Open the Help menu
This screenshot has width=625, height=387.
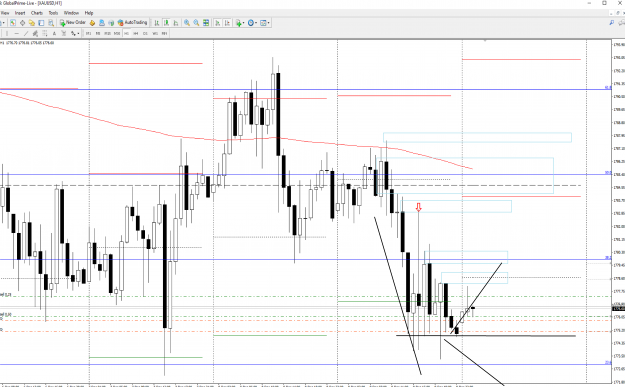[89, 13]
